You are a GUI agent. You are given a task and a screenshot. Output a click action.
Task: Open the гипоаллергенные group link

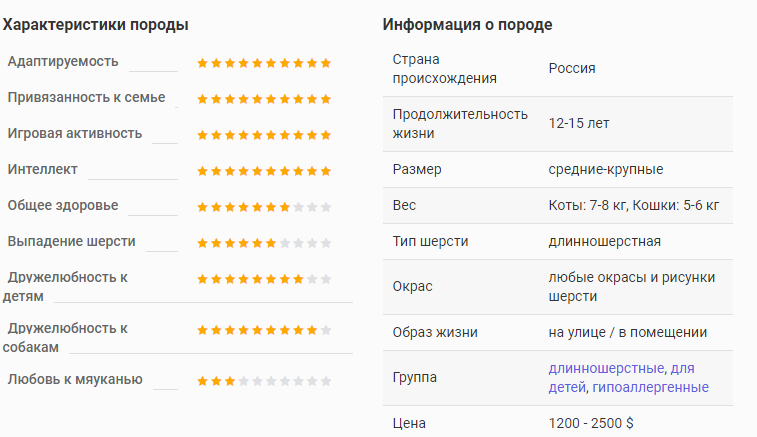click(x=650, y=387)
